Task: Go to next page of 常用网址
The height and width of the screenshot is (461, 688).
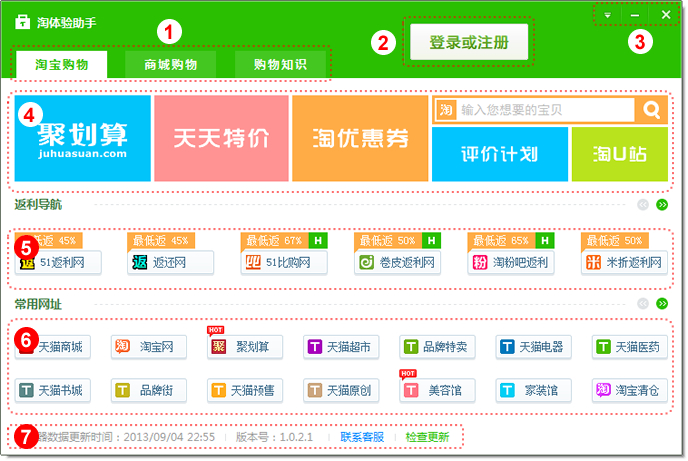Action: pos(662,304)
